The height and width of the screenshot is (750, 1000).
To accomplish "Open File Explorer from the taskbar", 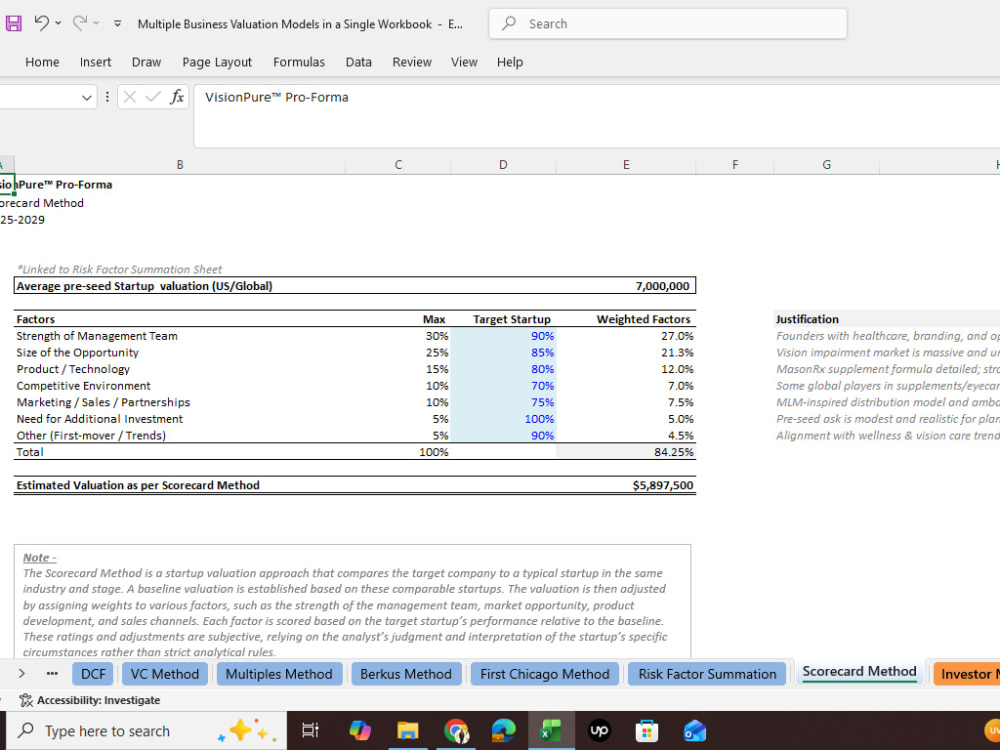I will point(408,731).
